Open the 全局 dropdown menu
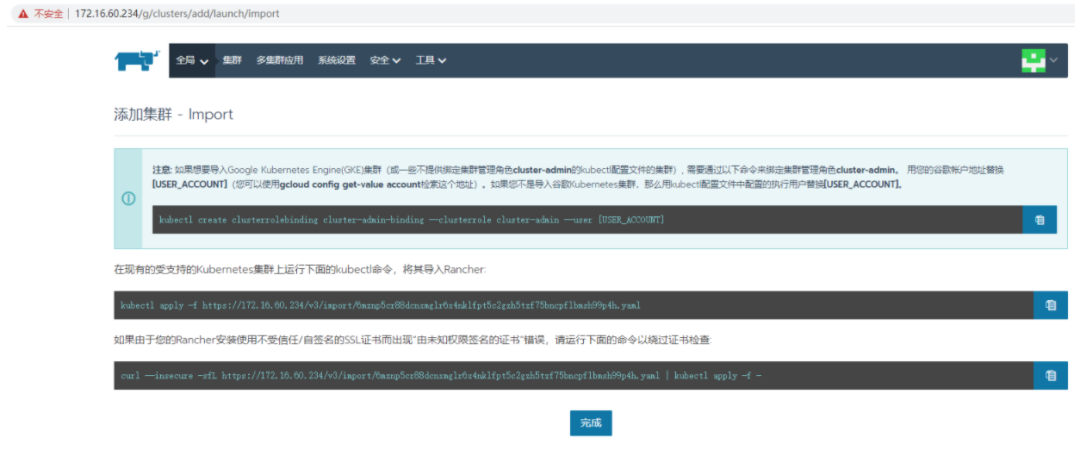This screenshot has width=1080, height=450. point(192,61)
